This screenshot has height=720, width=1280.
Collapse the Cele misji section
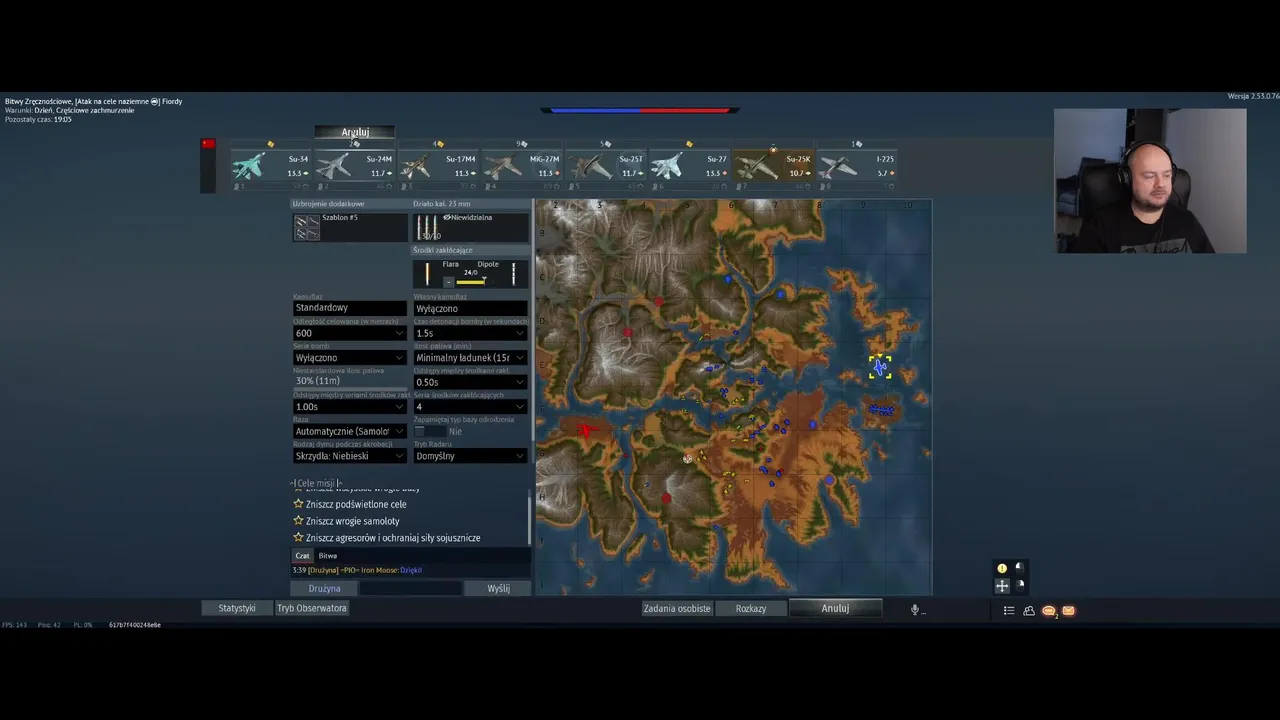(317, 483)
